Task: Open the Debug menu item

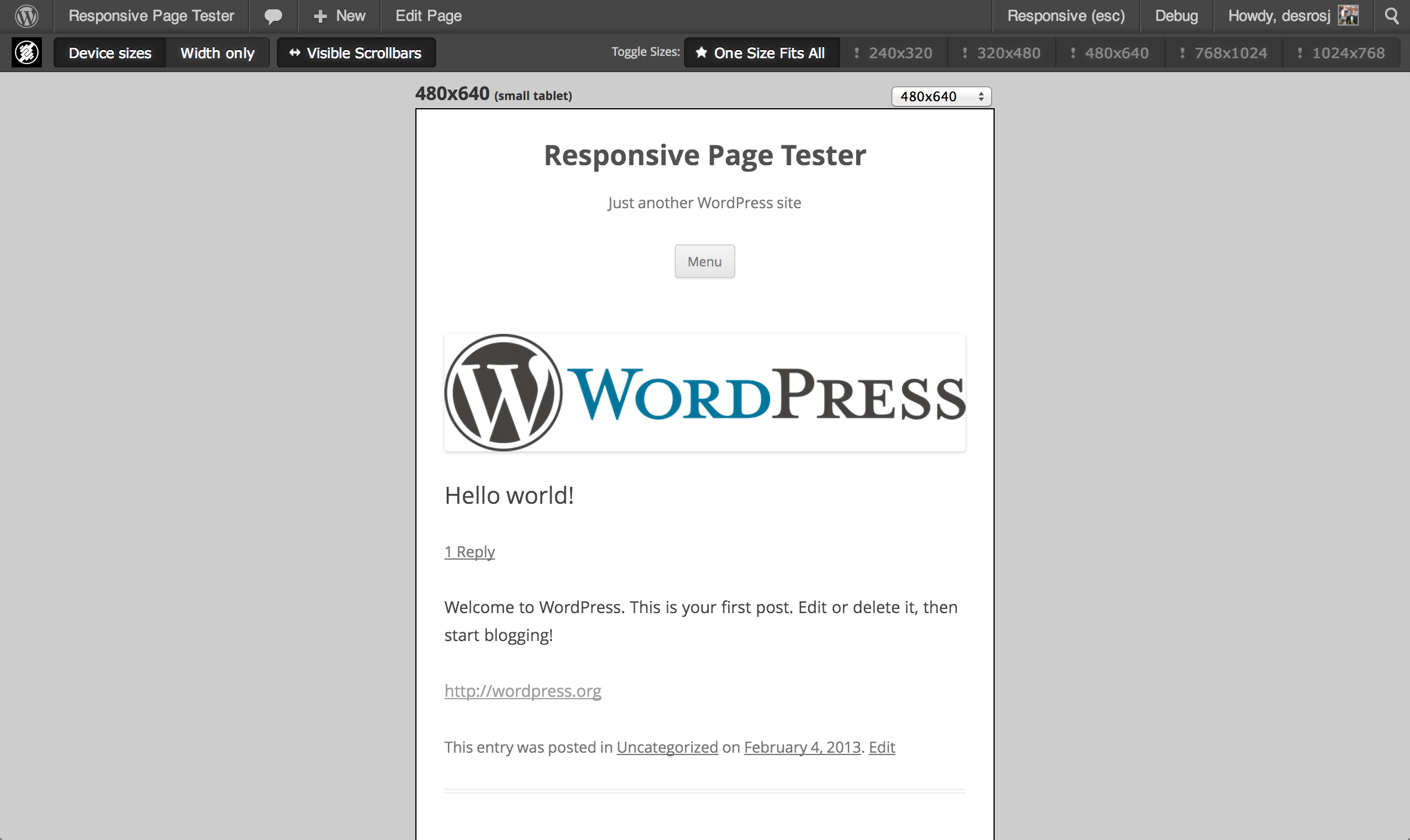Action: [1176, 16]
